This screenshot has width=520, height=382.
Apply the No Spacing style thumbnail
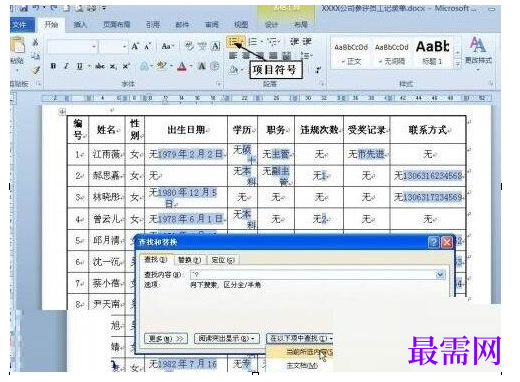click(x=392, y=53)
